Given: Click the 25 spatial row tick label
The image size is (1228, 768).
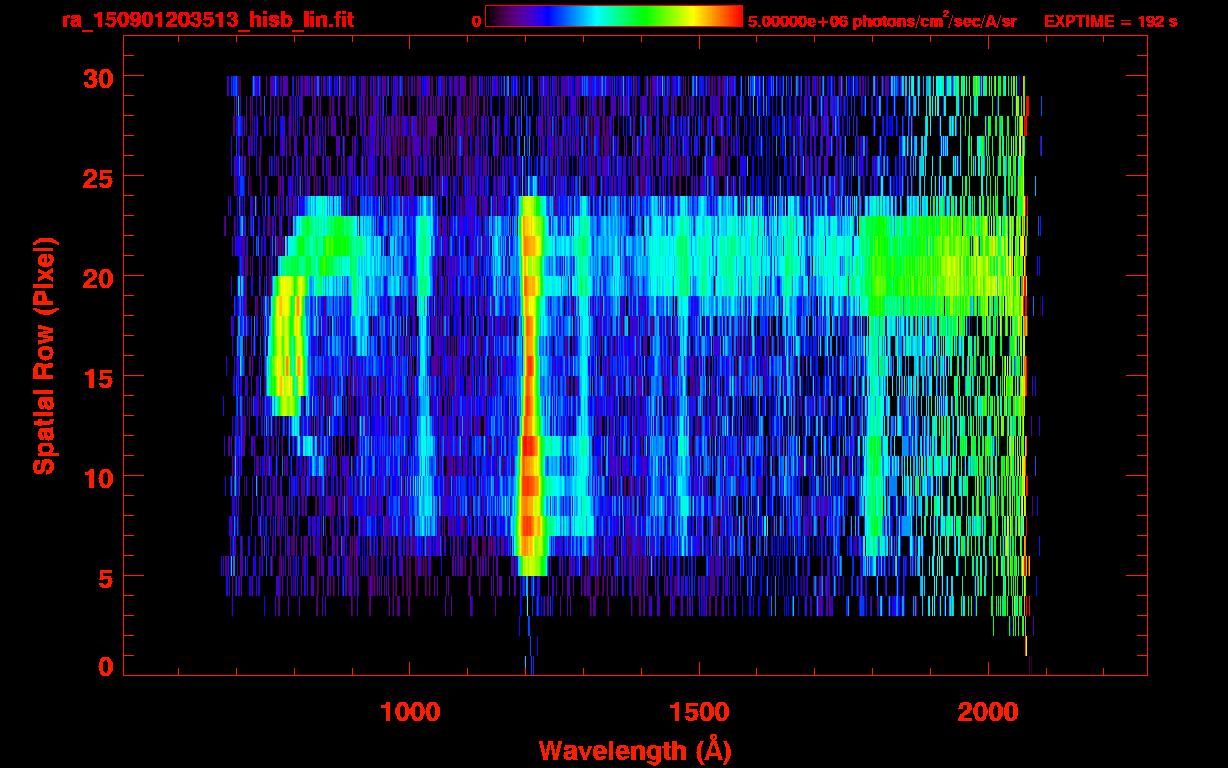Looking at the screenshot, I should pos(98,177).
